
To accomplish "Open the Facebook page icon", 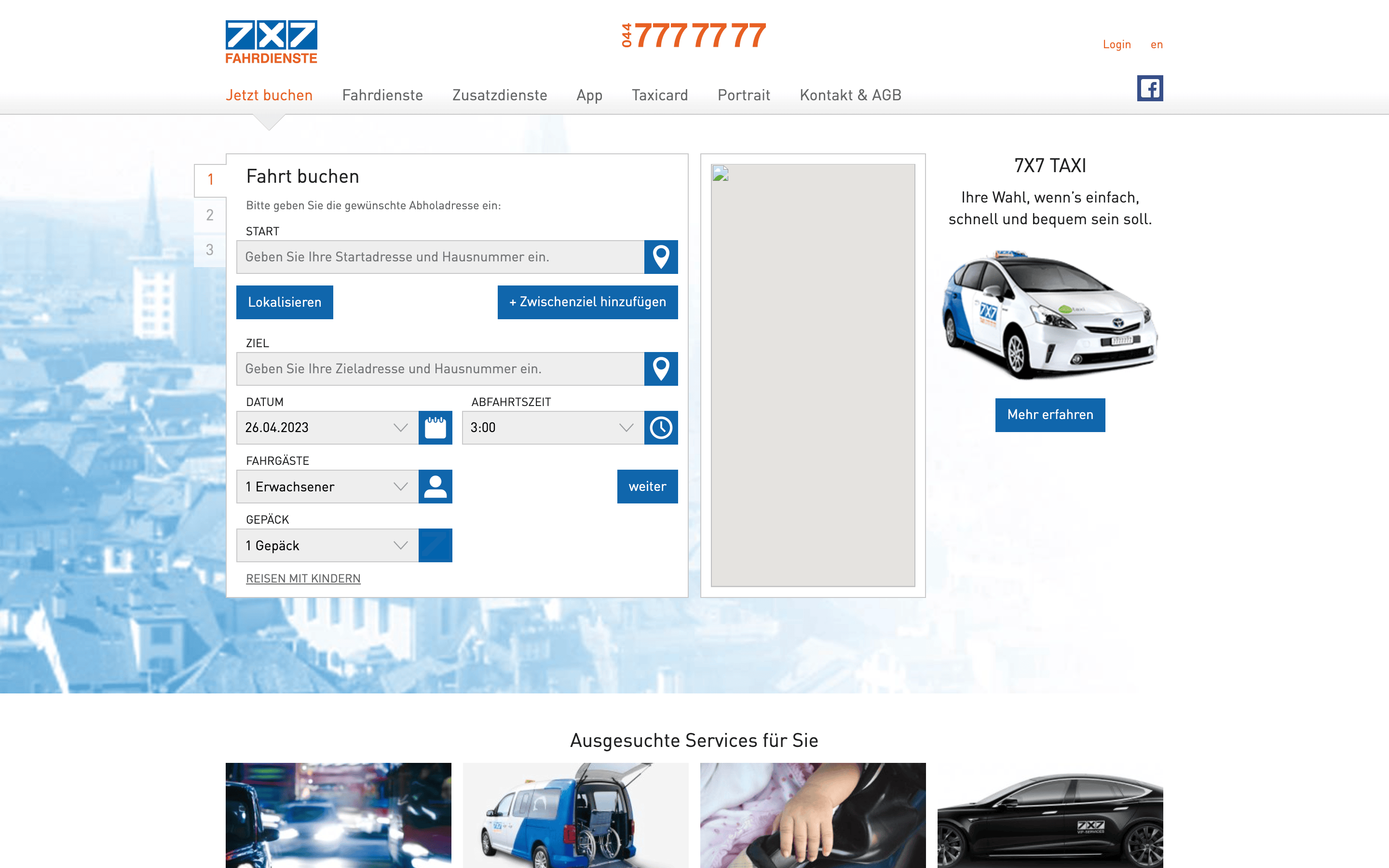I will click(x=1150, y=88).
